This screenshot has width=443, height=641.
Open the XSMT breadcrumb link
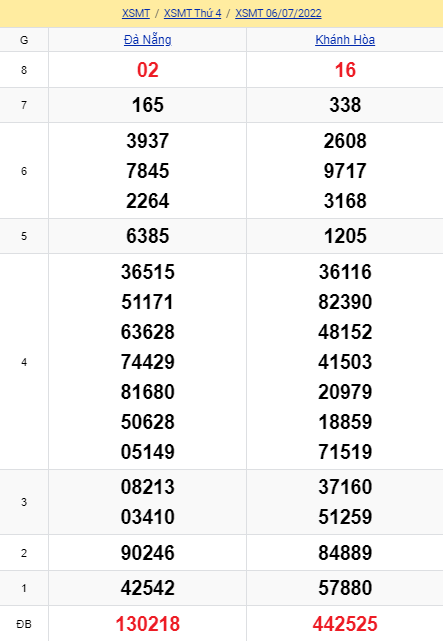pyautogui.click(x=136, y=13)
